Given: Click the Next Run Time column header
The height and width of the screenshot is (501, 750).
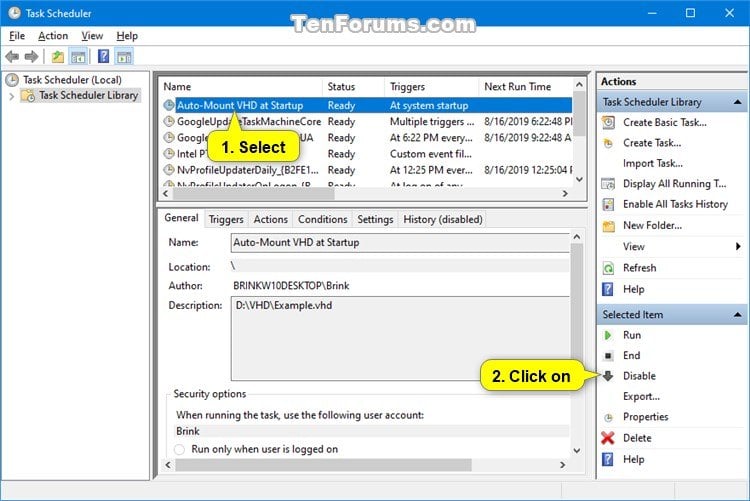Looking at the screenshot, I should coord(525,87).
